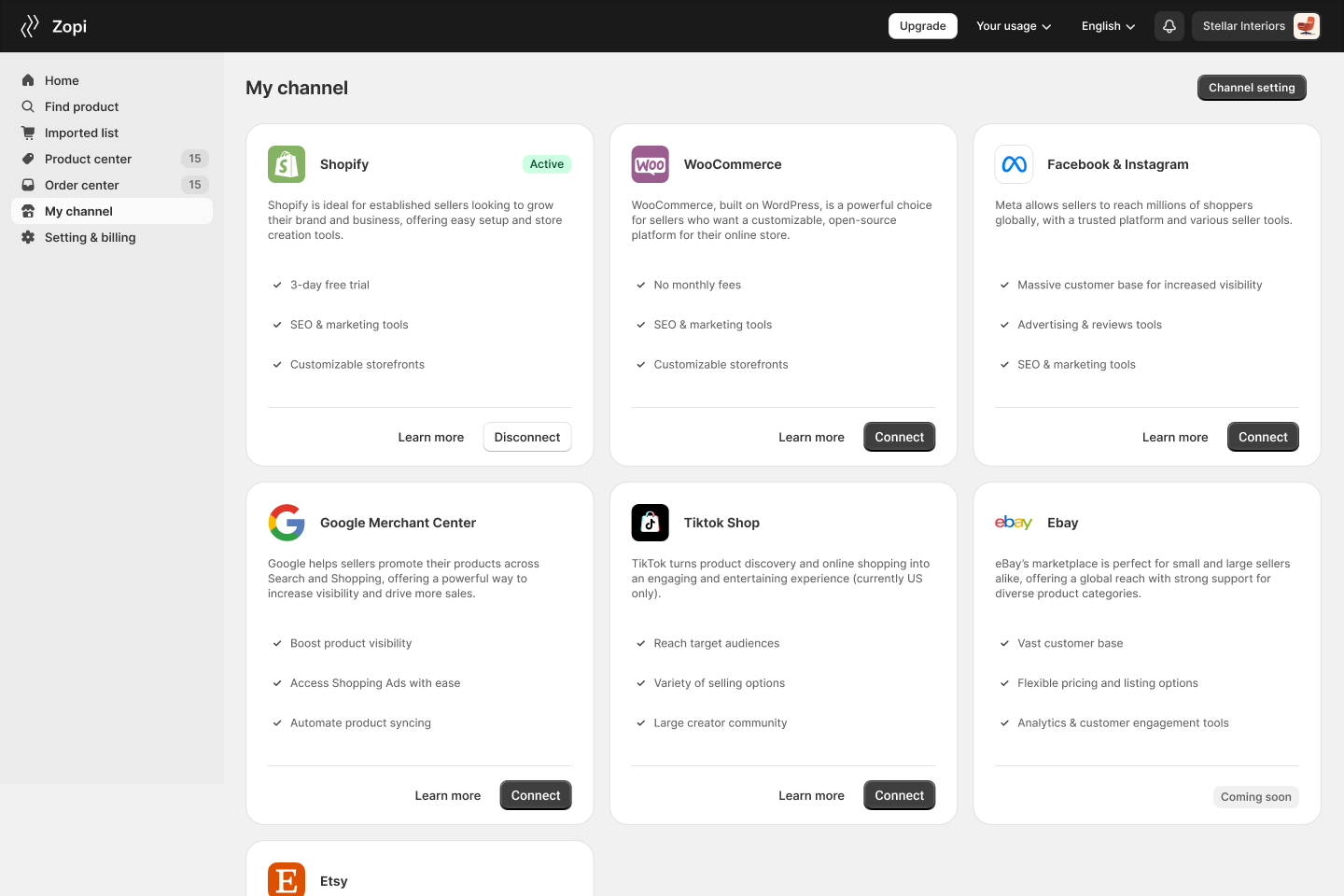Learn more about Facebook & Instagram
This screenshot has height=896, width=1344.
[1175, 437]
